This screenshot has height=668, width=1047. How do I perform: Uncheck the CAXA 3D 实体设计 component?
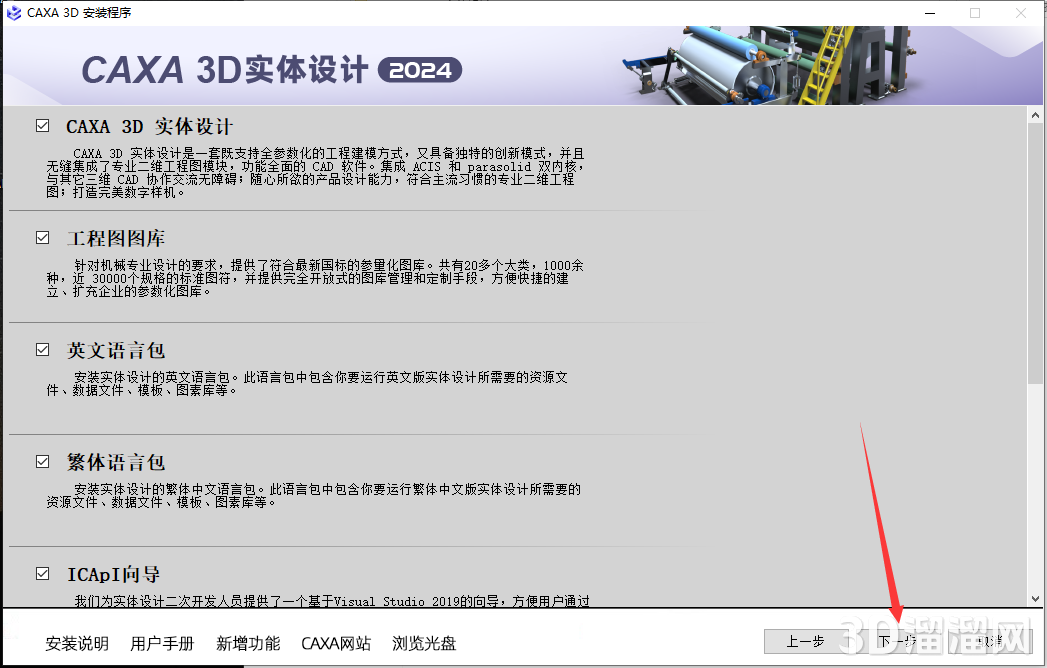pos(41,126)
